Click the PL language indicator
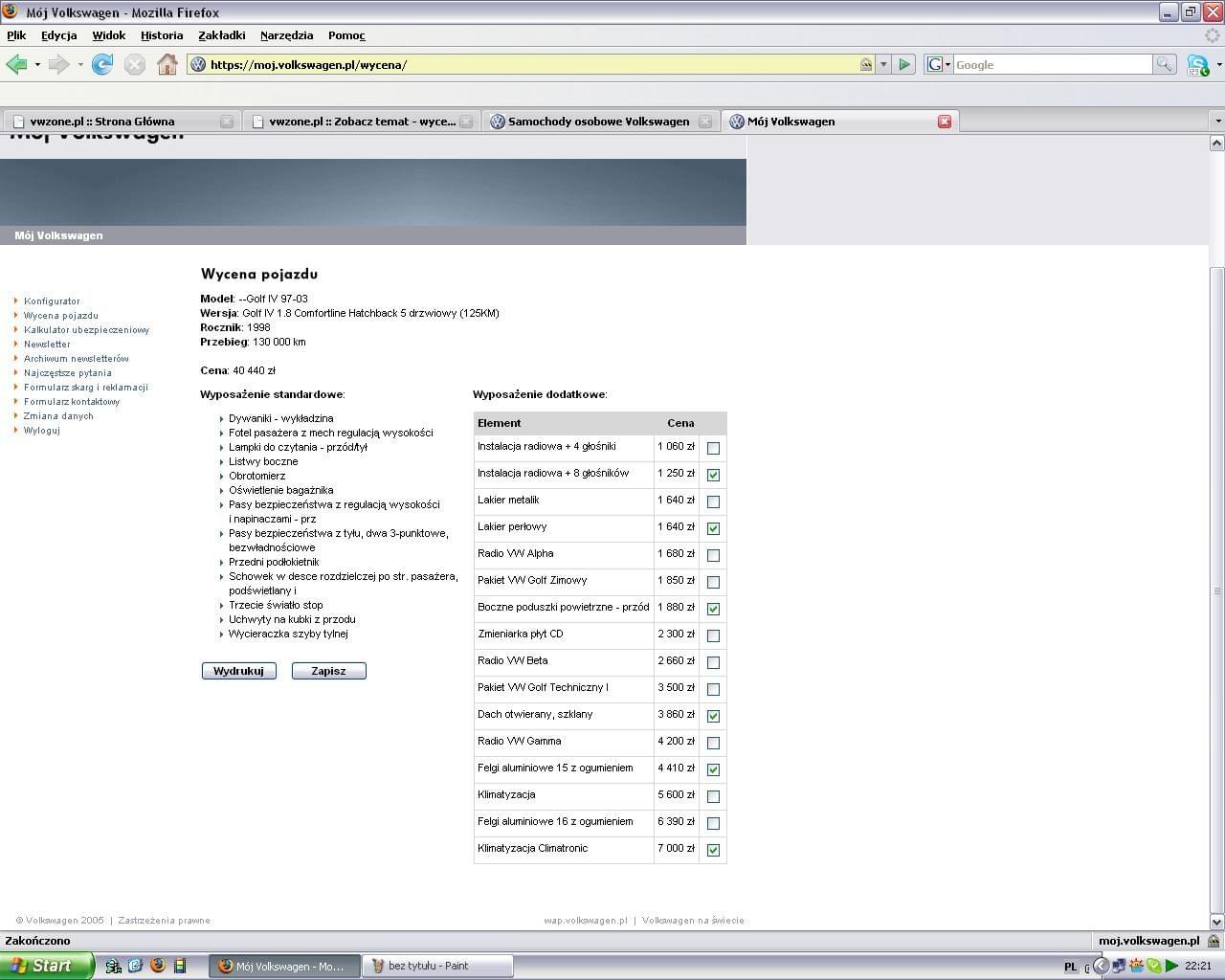The image size is (1225, 980). click(x=1071, y=967)
